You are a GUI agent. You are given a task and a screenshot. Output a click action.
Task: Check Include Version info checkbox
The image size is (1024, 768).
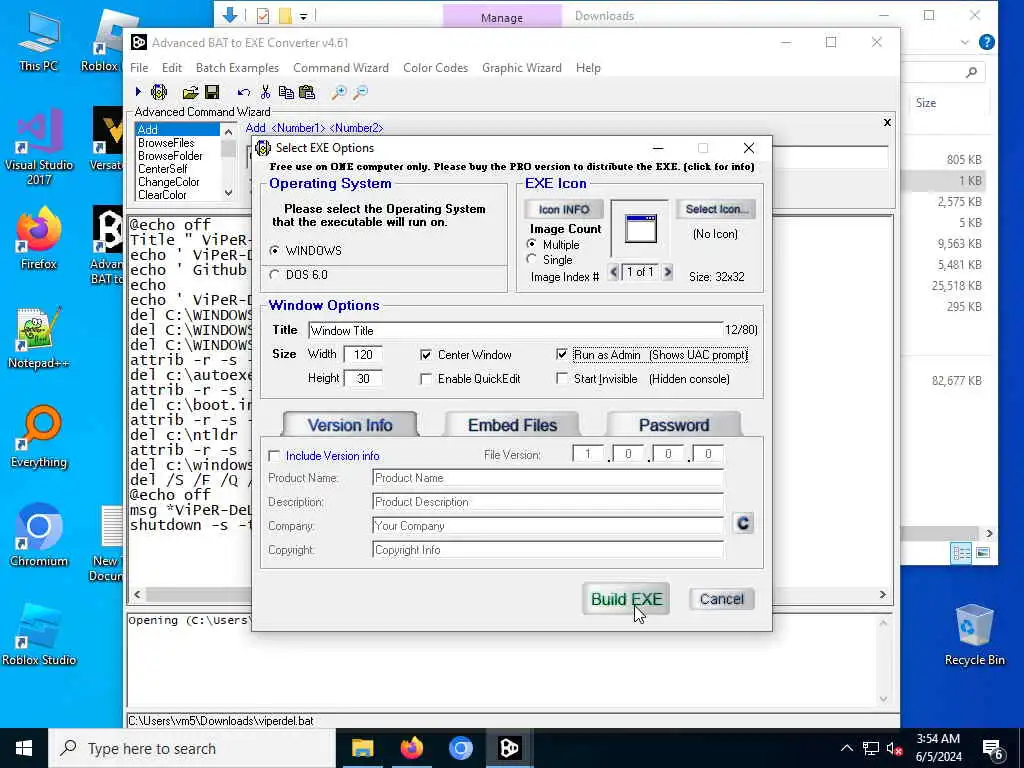point(274,456)
